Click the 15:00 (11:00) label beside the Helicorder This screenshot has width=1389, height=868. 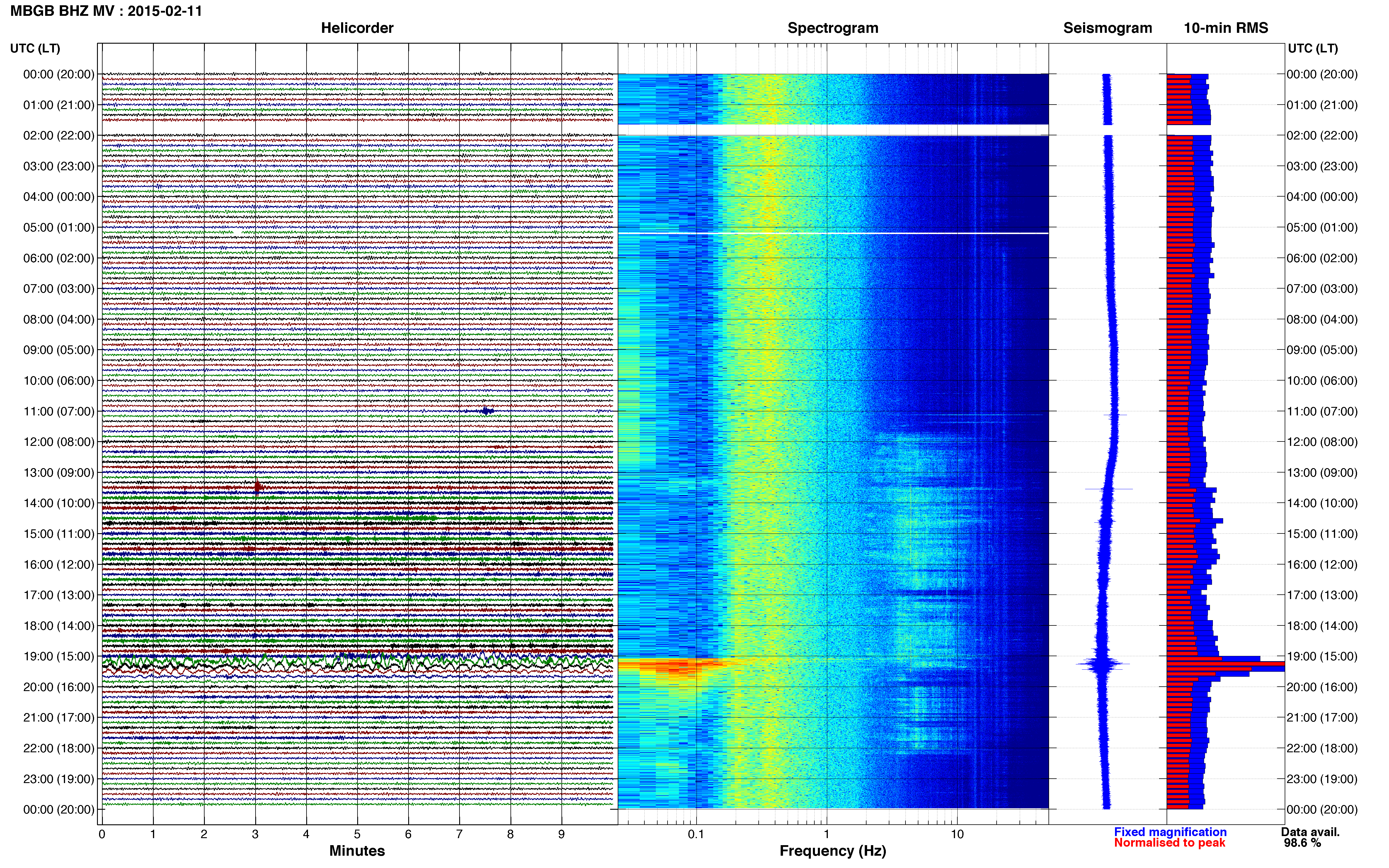[x=59, y=534]
